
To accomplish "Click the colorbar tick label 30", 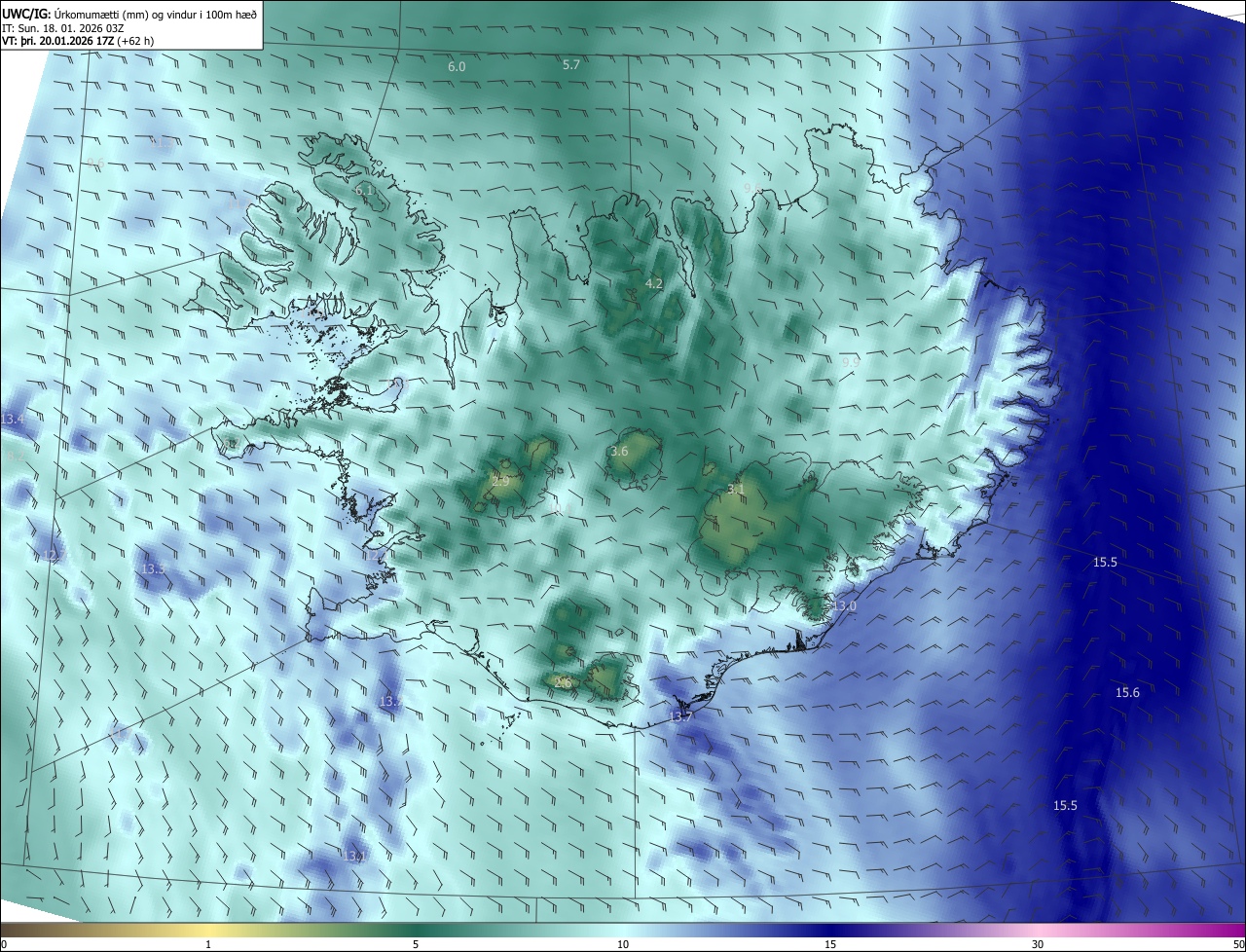I will 1038,944.
